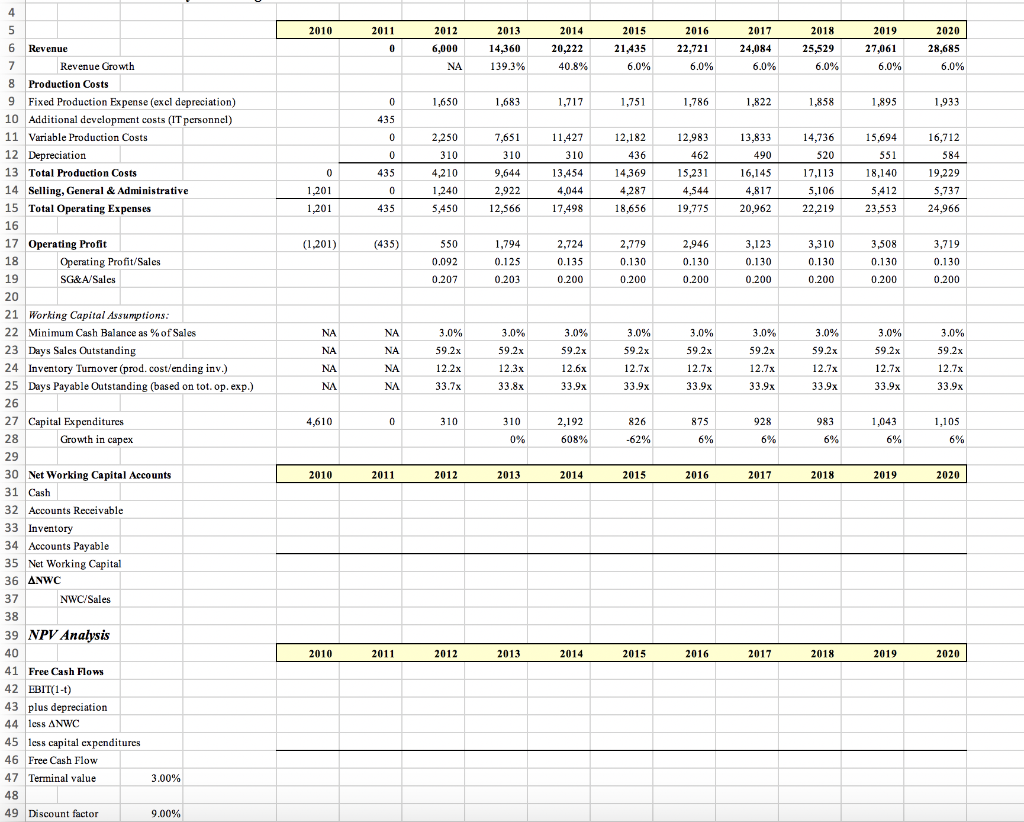Select the Accounts Receivable row label

pos(62,510)
